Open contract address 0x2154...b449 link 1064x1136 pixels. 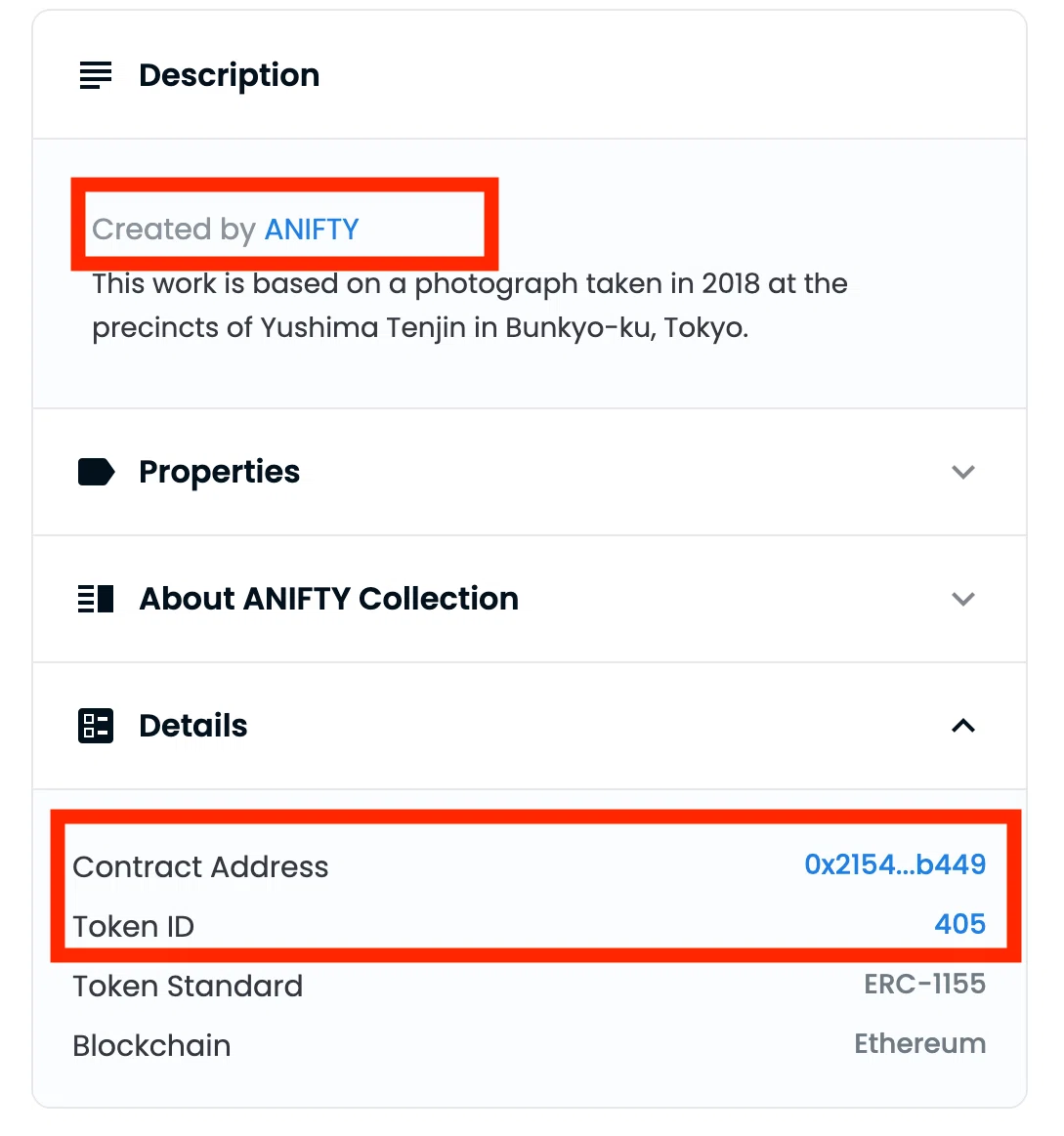pos(895,864)
